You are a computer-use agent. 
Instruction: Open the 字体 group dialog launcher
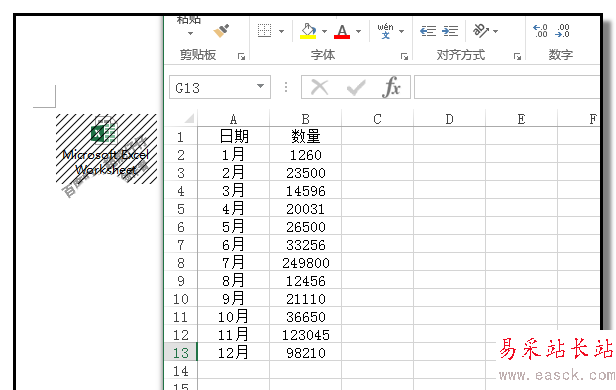(x=404, y=57)
